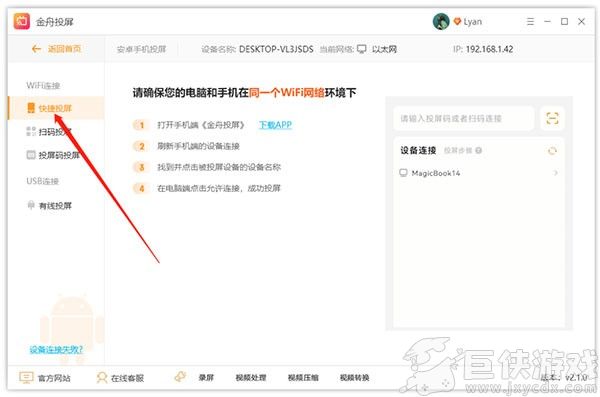Click the icon left of 录屏

click(x=180, y=377)
